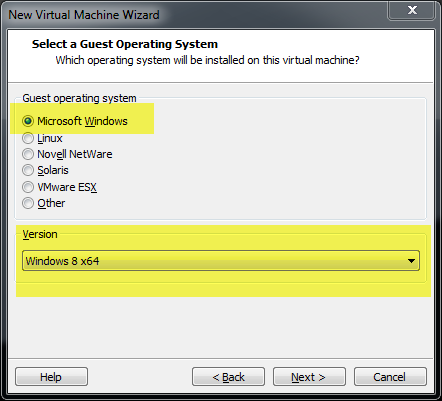
Task: Click the Help button
Action: coord(51,377)
